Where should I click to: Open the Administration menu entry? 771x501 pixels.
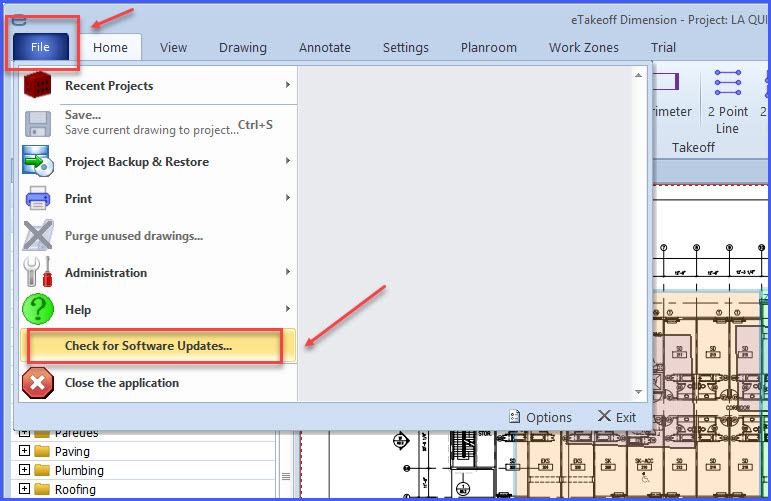158,272
